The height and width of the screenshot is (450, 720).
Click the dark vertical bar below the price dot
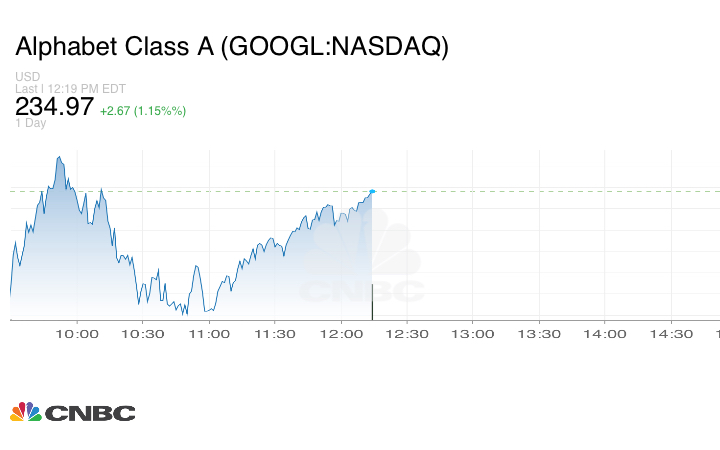372,301
